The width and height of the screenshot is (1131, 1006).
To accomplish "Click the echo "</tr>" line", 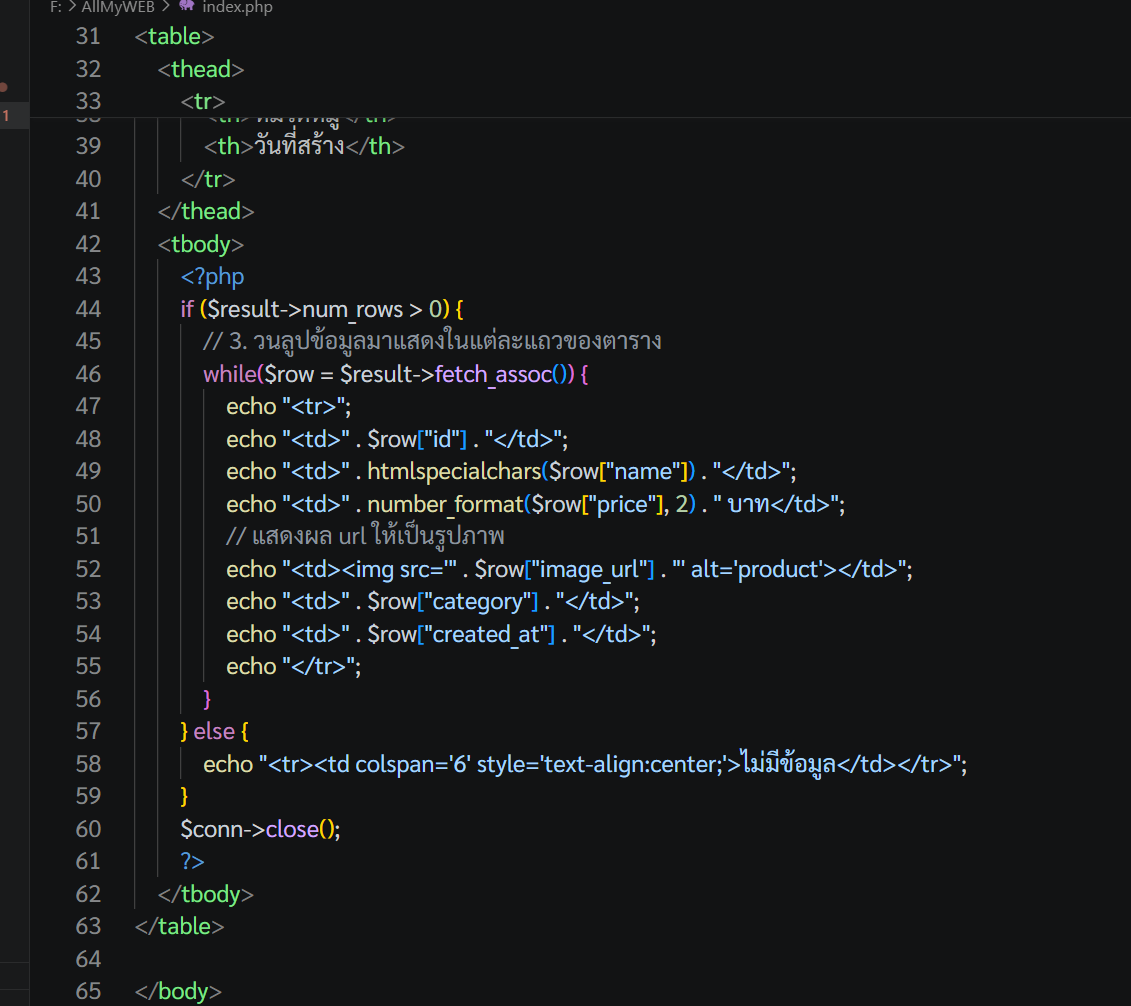I will [x=294, y=666].
